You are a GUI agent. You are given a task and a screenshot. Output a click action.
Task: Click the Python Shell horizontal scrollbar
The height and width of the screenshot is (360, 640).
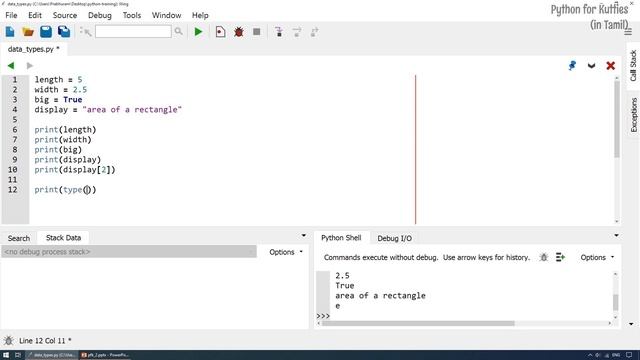[418, 323]
